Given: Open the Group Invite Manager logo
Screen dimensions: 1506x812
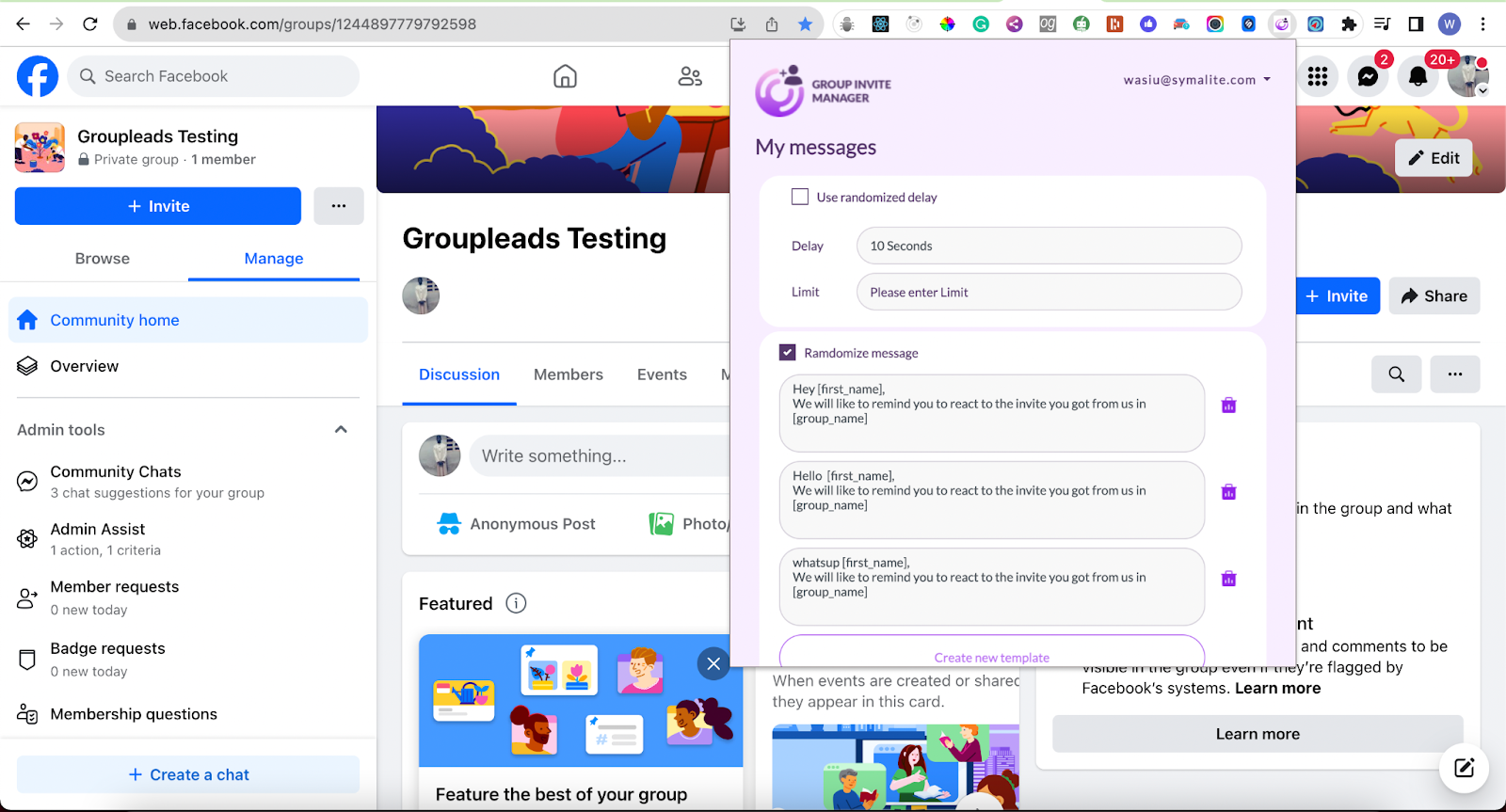Looking at the screenshot, I should point(823,91).
